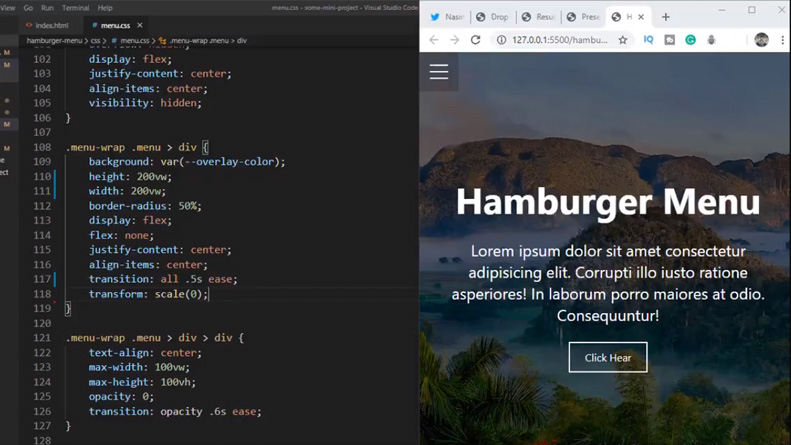Close the active Chrome tab
This screenshot has height=445, width=791.
641,17
